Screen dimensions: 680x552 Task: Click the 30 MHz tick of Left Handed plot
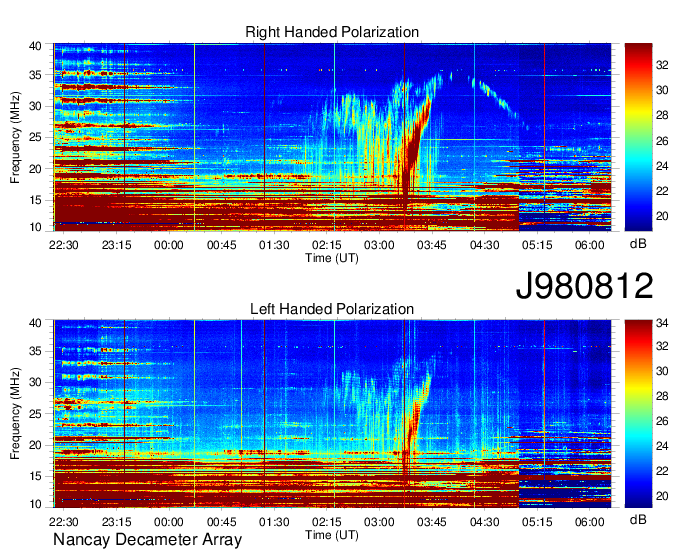click(x=36, y=382)
